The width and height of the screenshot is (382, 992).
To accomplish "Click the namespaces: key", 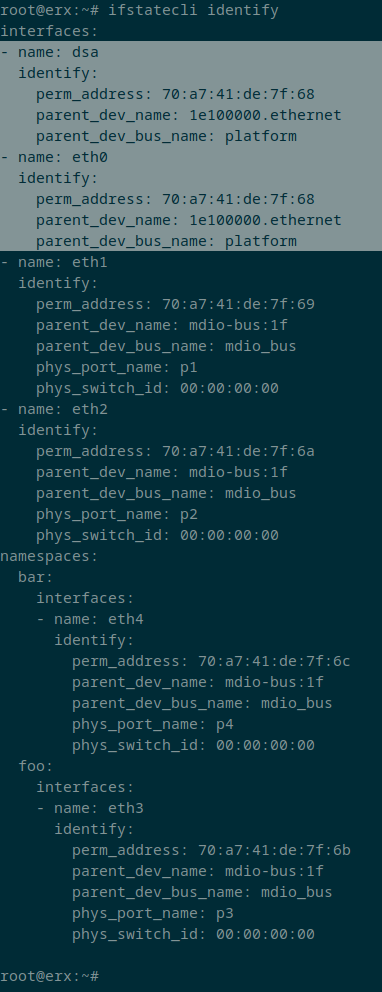I will 49,556.
